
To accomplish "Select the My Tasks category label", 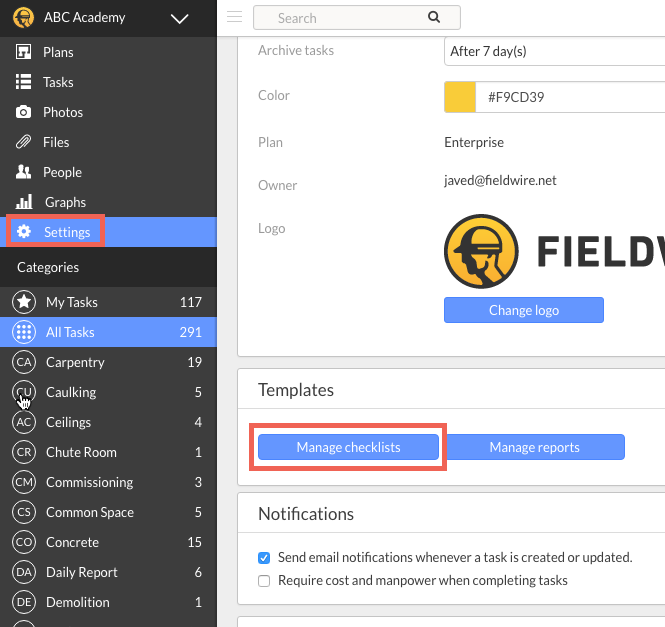I will pos(72,302).
